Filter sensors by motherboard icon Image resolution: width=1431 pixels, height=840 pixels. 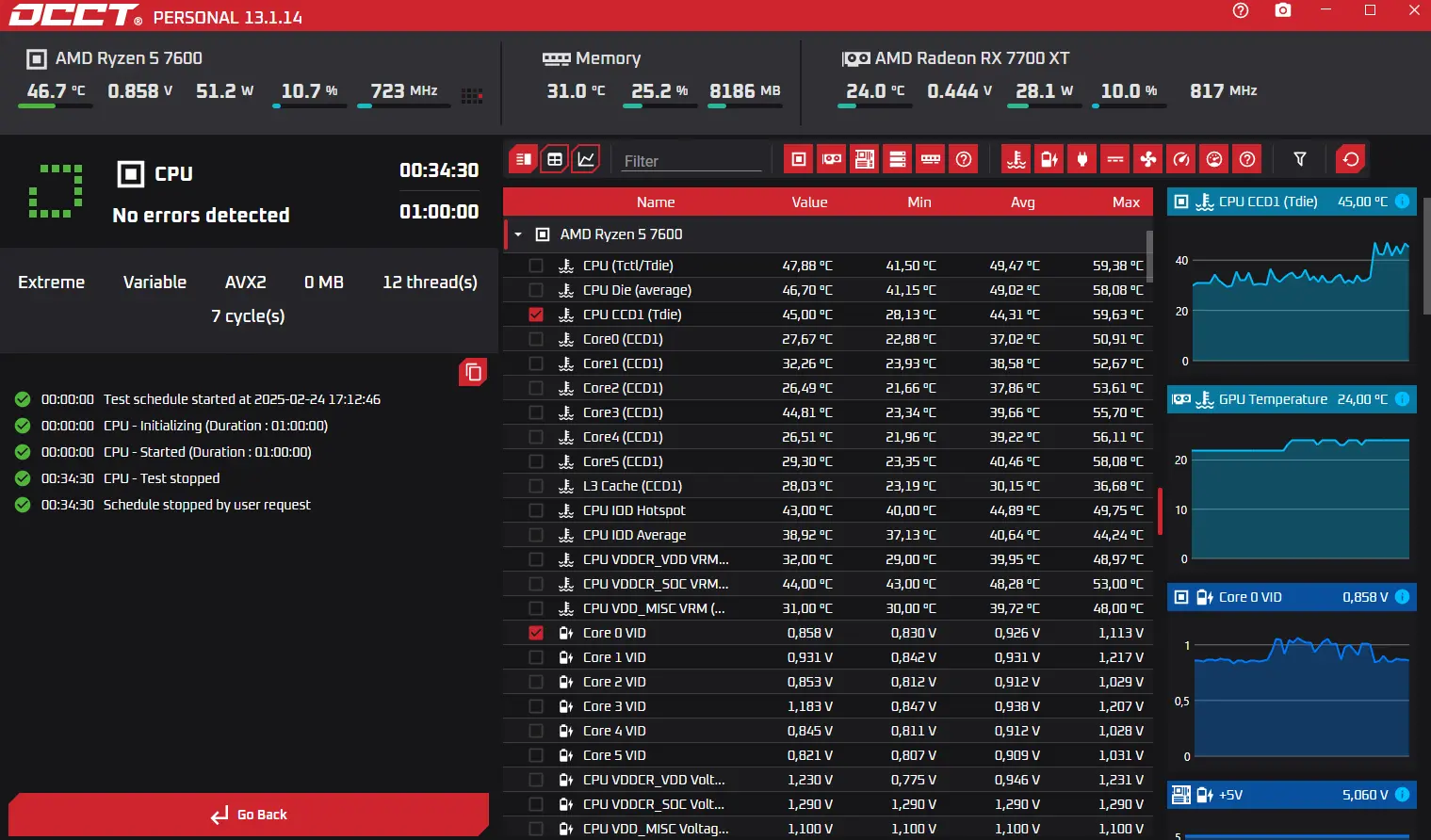[x=865, y=159]
